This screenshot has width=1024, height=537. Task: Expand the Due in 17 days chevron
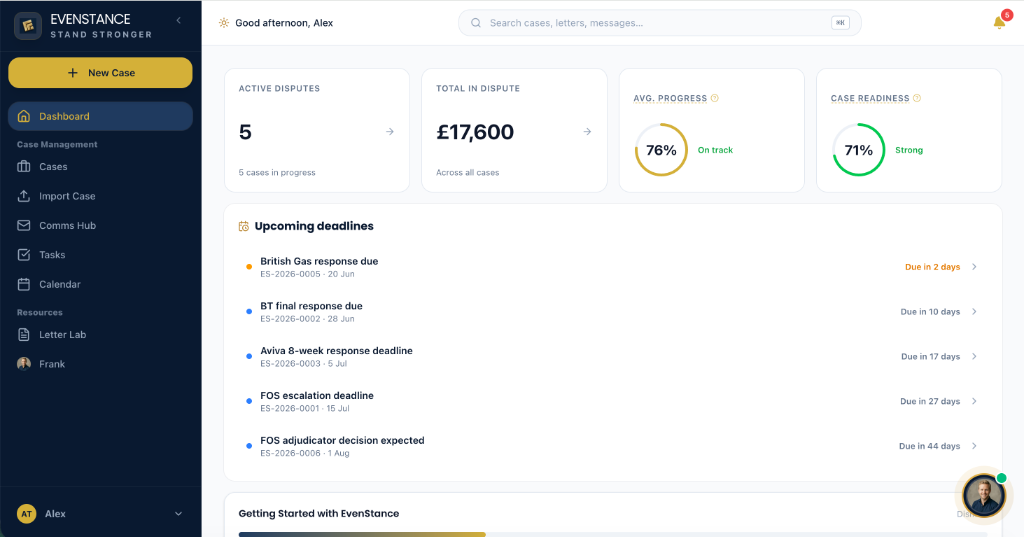click(x=974, y=357)
